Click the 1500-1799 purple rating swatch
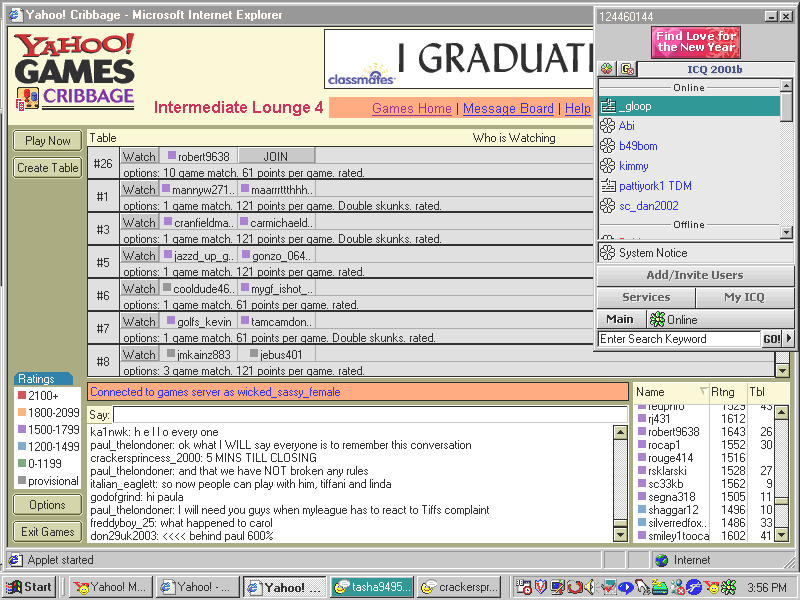Viewport: 800px width, 600px height. click(x=21, y=429)
